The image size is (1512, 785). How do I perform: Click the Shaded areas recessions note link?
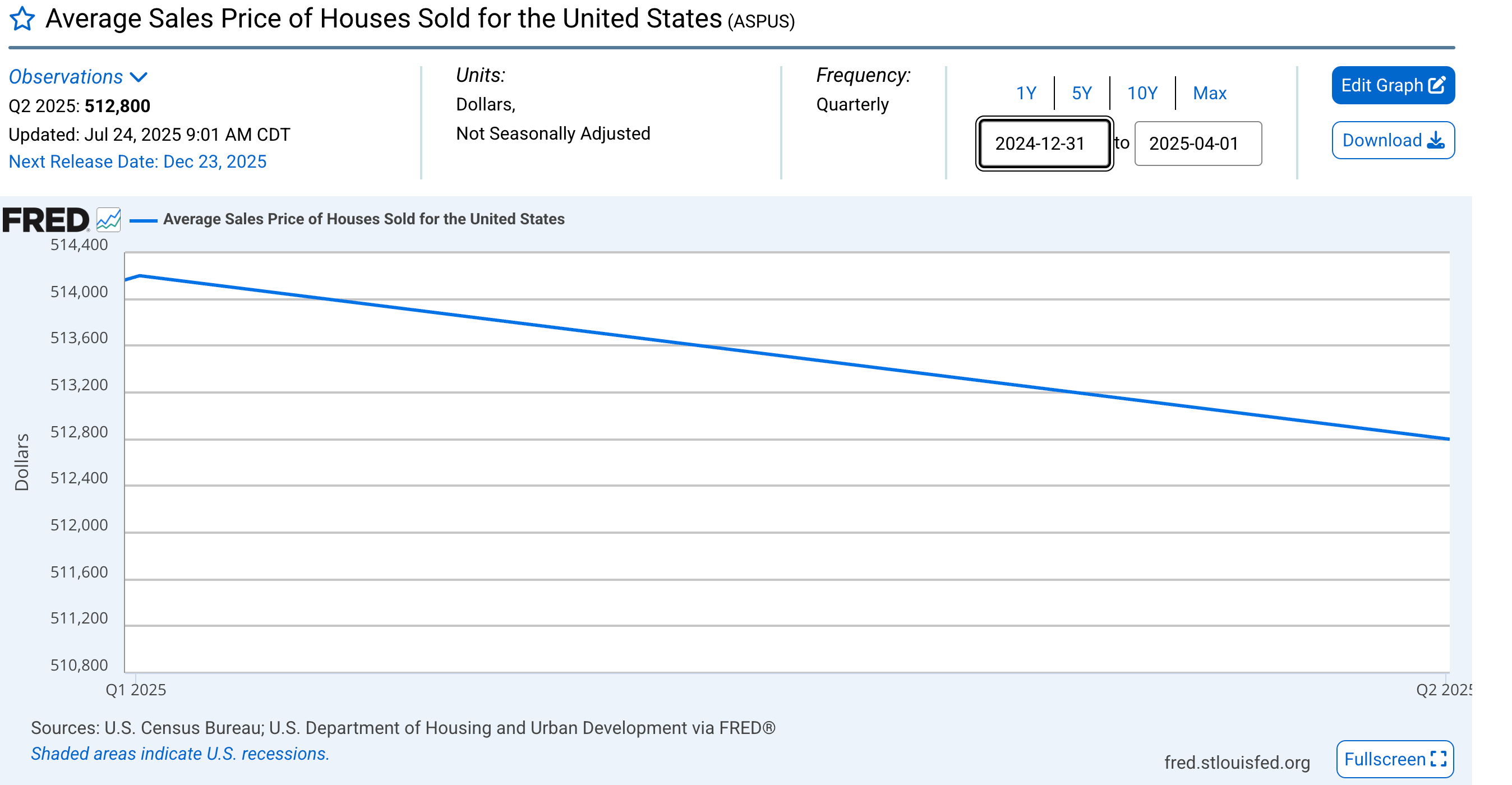[x=179, y=753]
